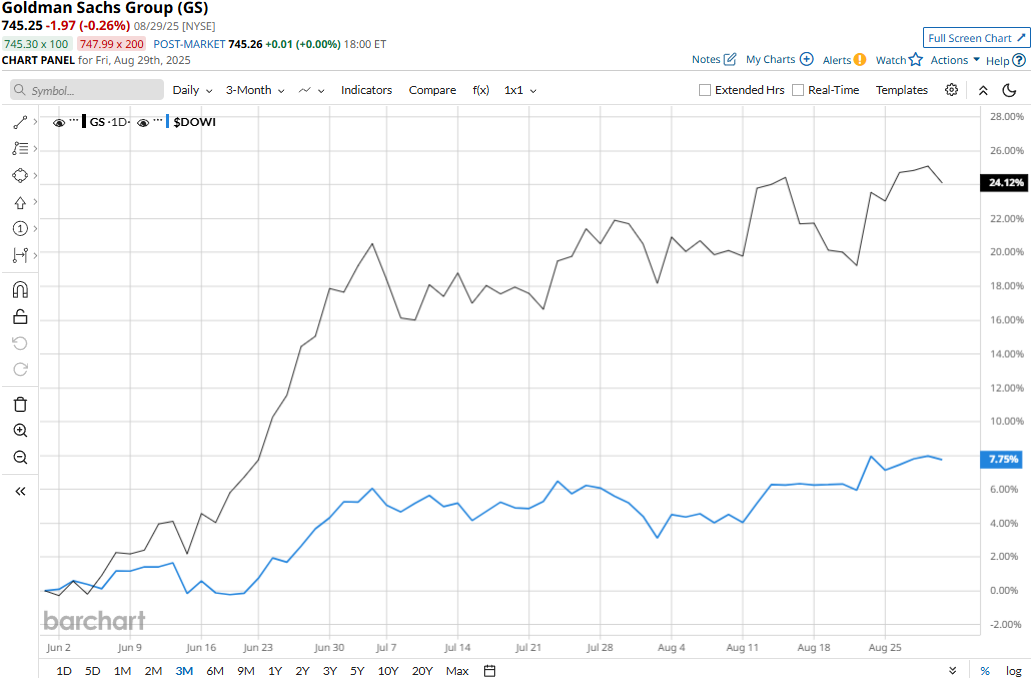Open Notes for this chart

coord(714,59)
